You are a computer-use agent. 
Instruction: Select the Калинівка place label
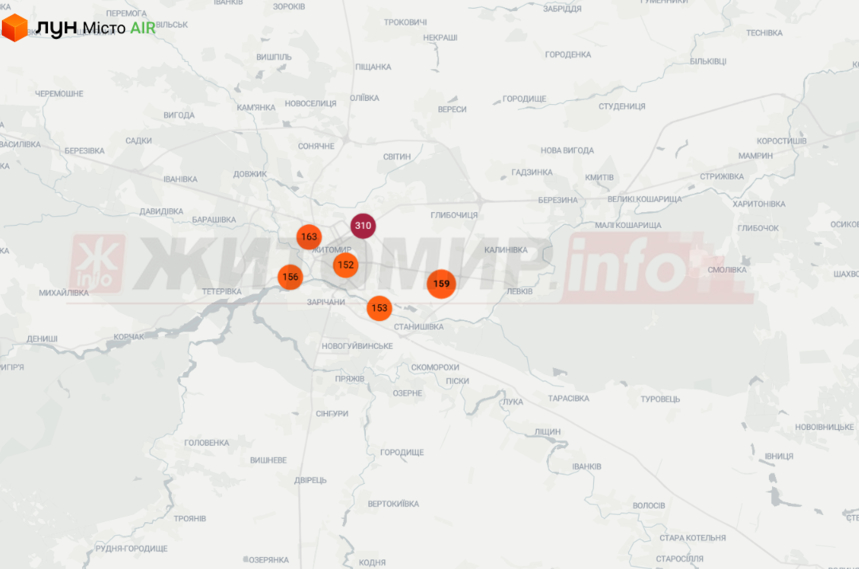point(506,250)
